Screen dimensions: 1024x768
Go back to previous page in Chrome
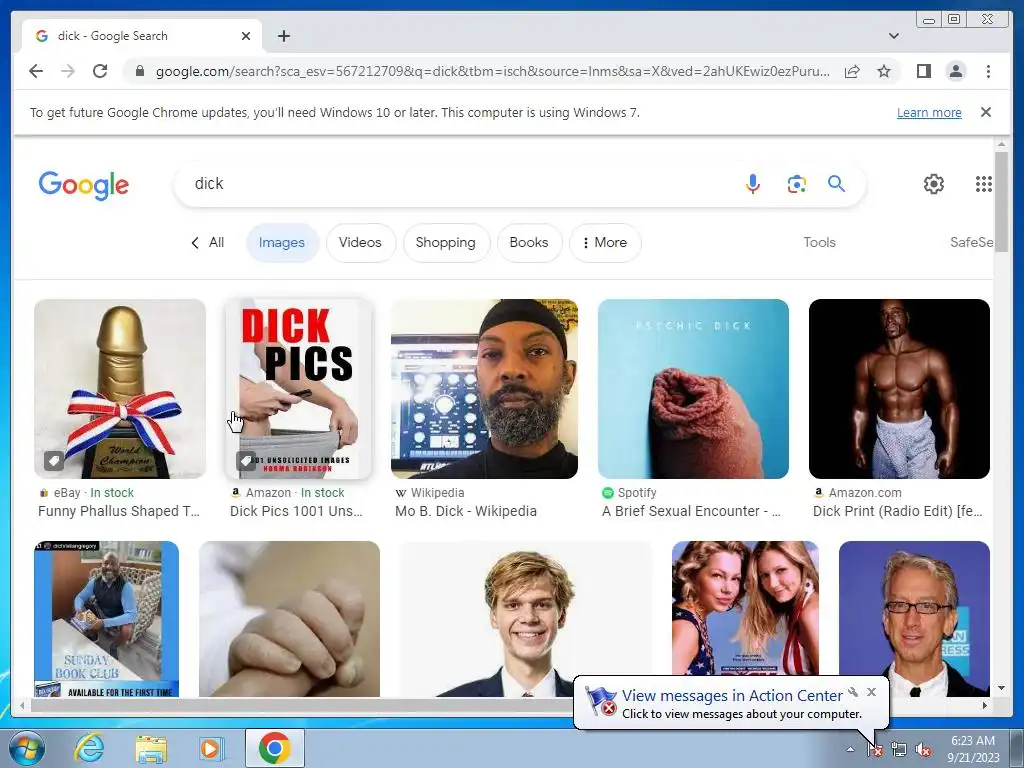[36, 71]
